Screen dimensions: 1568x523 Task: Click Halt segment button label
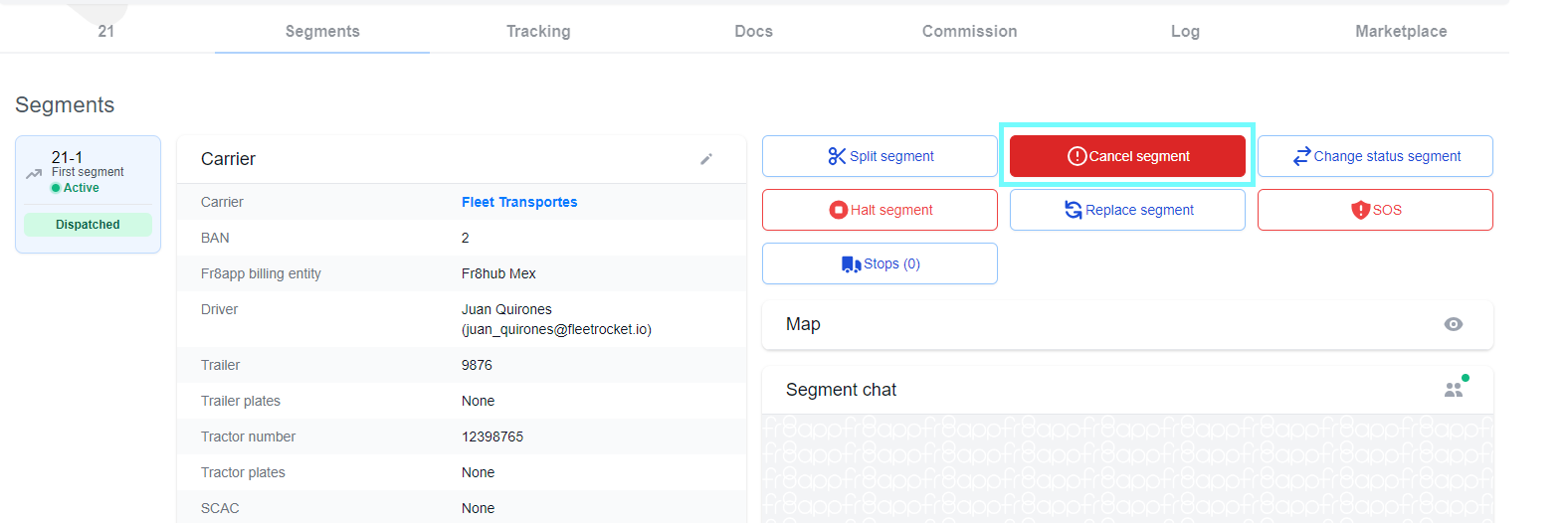[891, 210]
